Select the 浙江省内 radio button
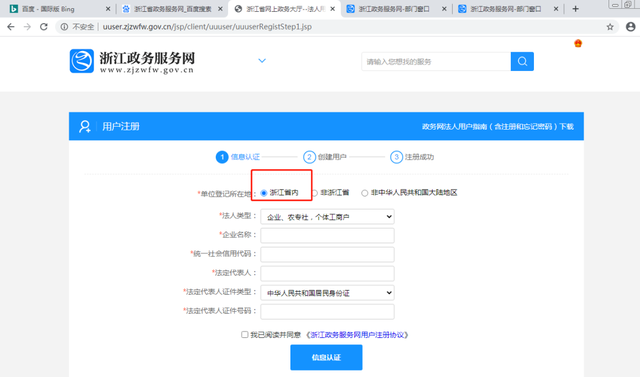This screenshot has width=640, height=377. click(264, 193)
